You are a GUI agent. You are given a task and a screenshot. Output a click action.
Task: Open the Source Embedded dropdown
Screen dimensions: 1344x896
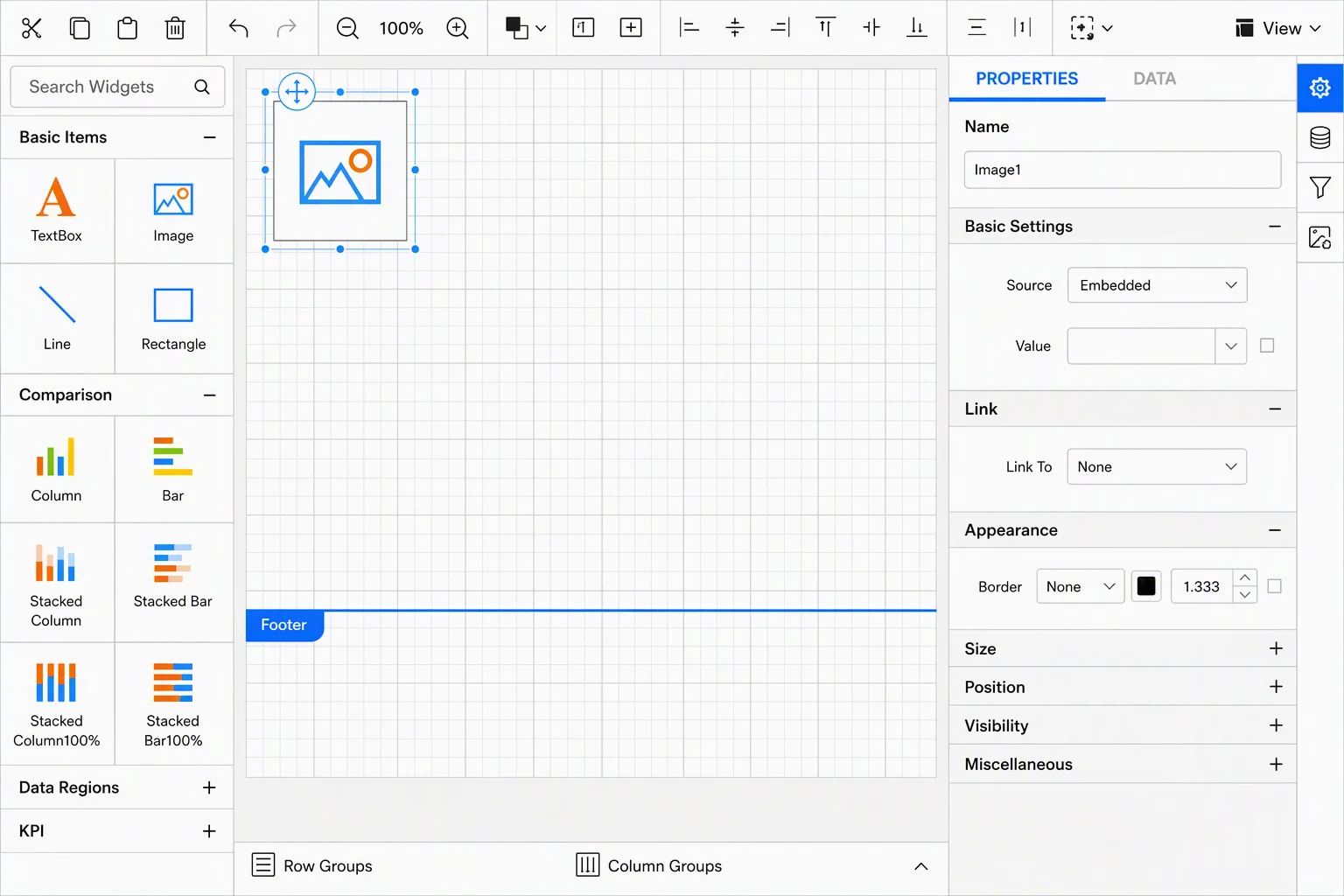pos(1157,285)
